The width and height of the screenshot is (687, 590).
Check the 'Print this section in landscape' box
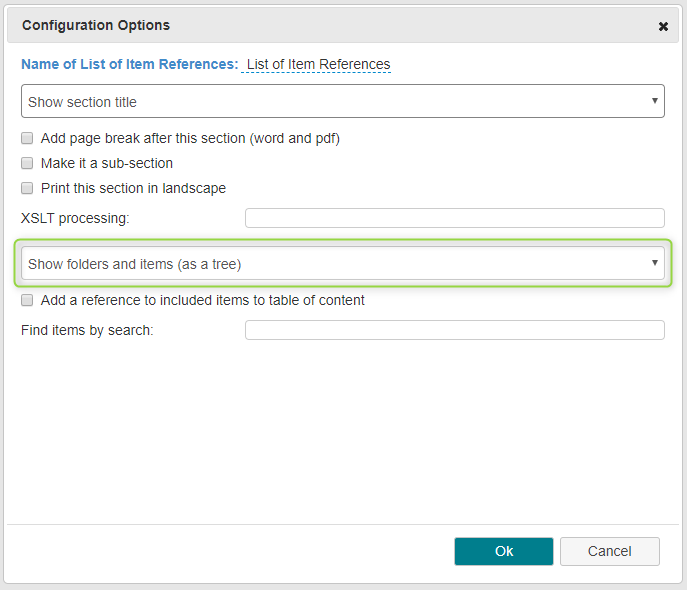[x=27, y=188]
